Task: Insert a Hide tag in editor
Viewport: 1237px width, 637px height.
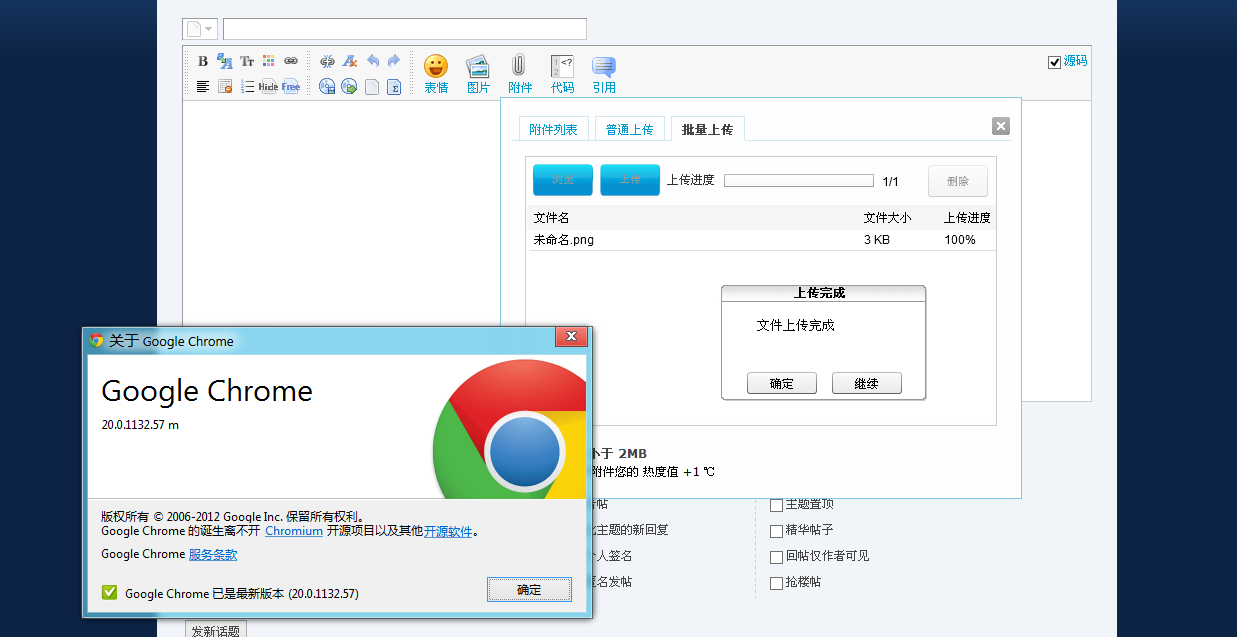Action: [268, 87]
